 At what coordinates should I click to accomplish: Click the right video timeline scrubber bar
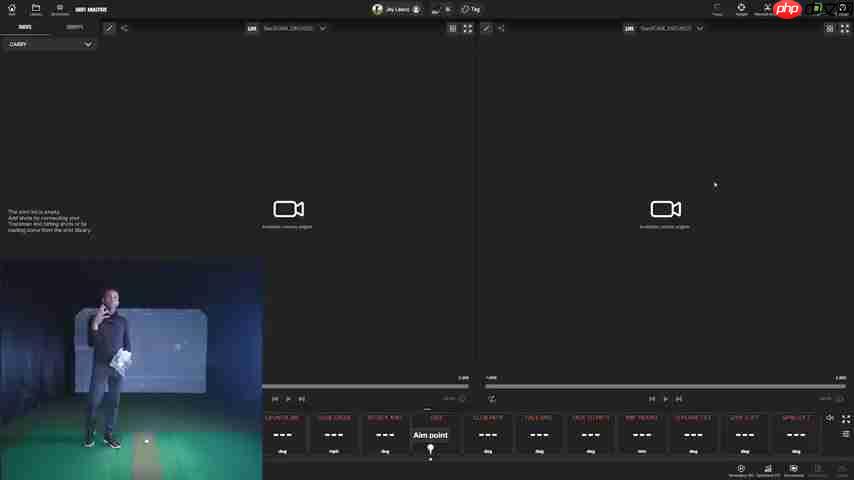point(665,386)
